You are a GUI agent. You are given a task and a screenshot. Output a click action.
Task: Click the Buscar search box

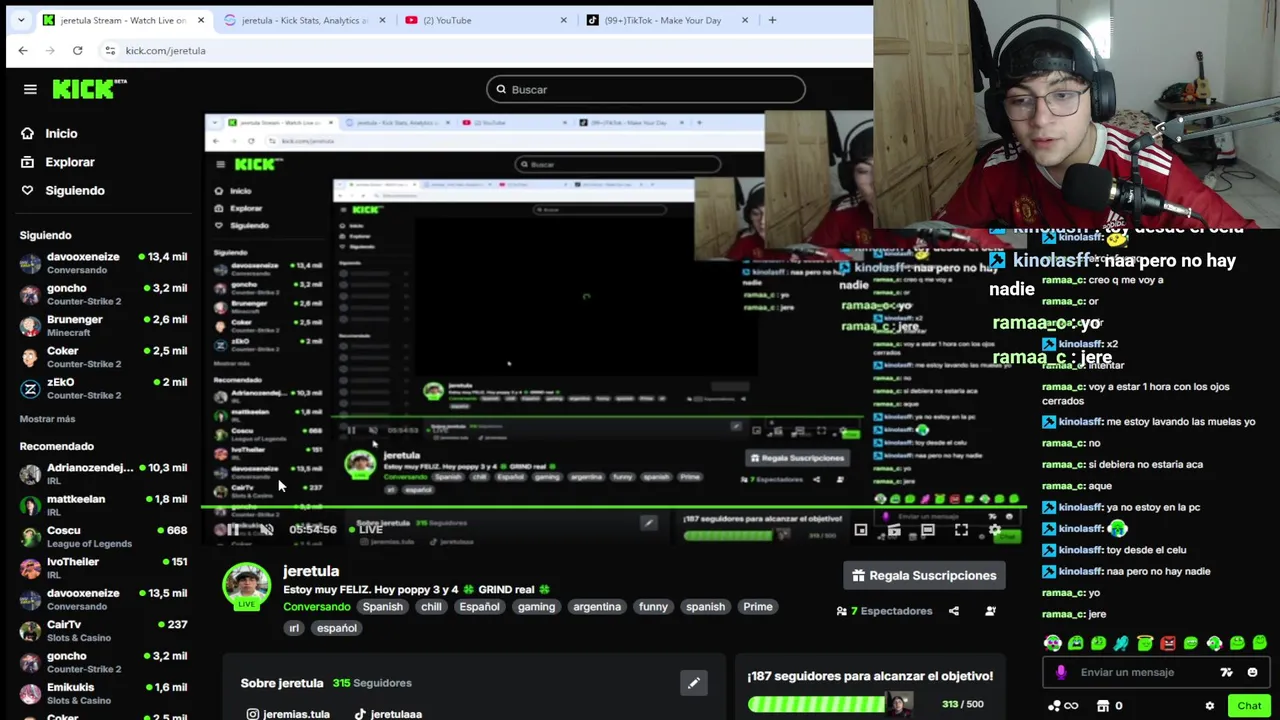pyautogui.click(x=646, y=89)
